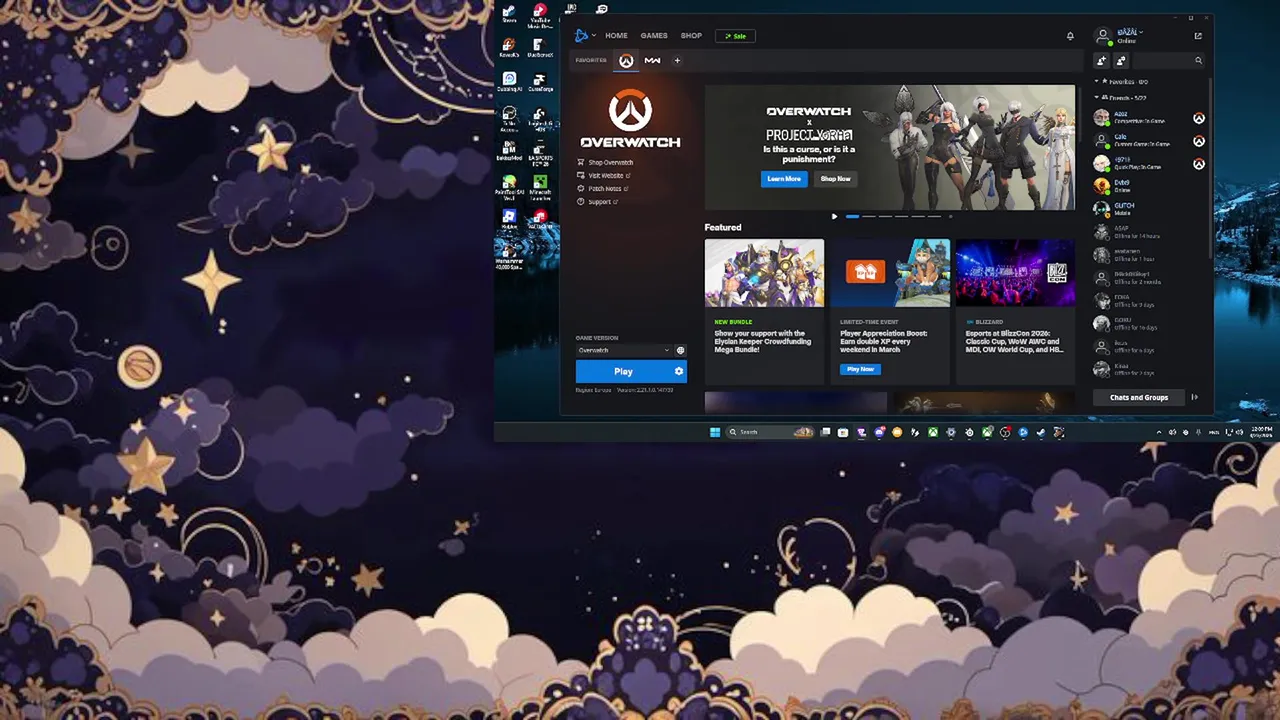Click Shop Overwatch link

coord(605,162)
